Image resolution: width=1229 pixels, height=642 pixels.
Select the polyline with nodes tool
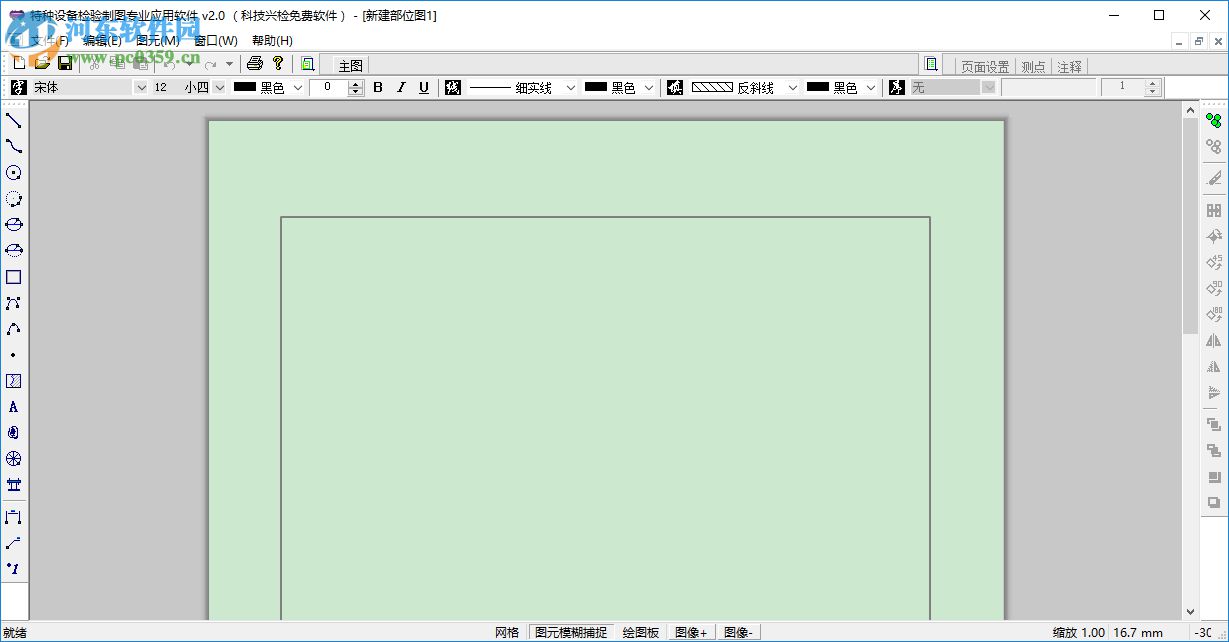[14, 303]
